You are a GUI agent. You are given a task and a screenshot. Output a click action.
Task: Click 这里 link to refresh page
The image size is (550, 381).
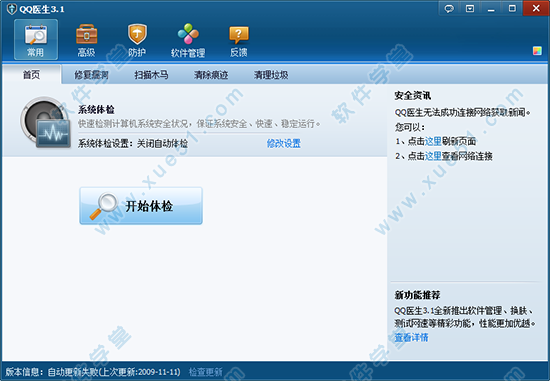coord(433,141)
